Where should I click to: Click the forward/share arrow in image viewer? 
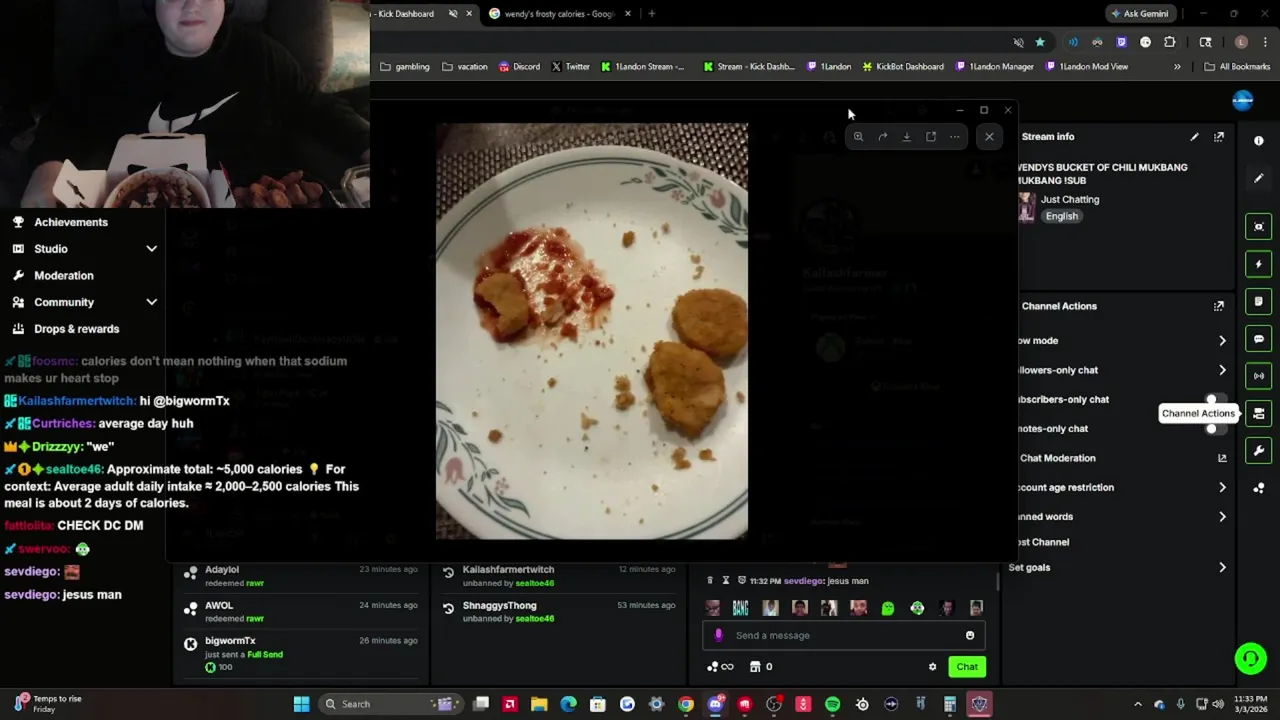[x=882, y=137]
